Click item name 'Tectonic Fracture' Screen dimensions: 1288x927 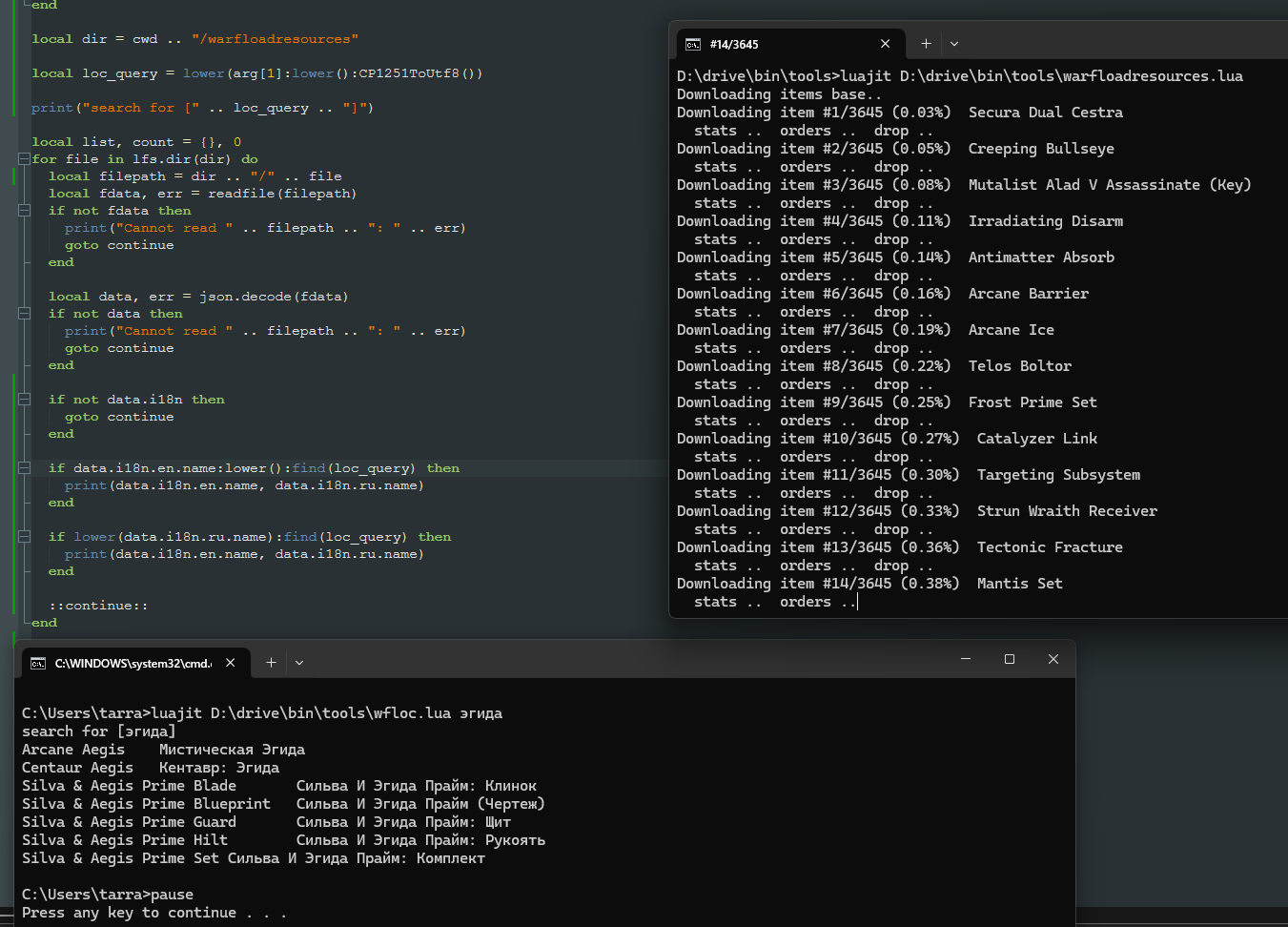(1050, 547)
